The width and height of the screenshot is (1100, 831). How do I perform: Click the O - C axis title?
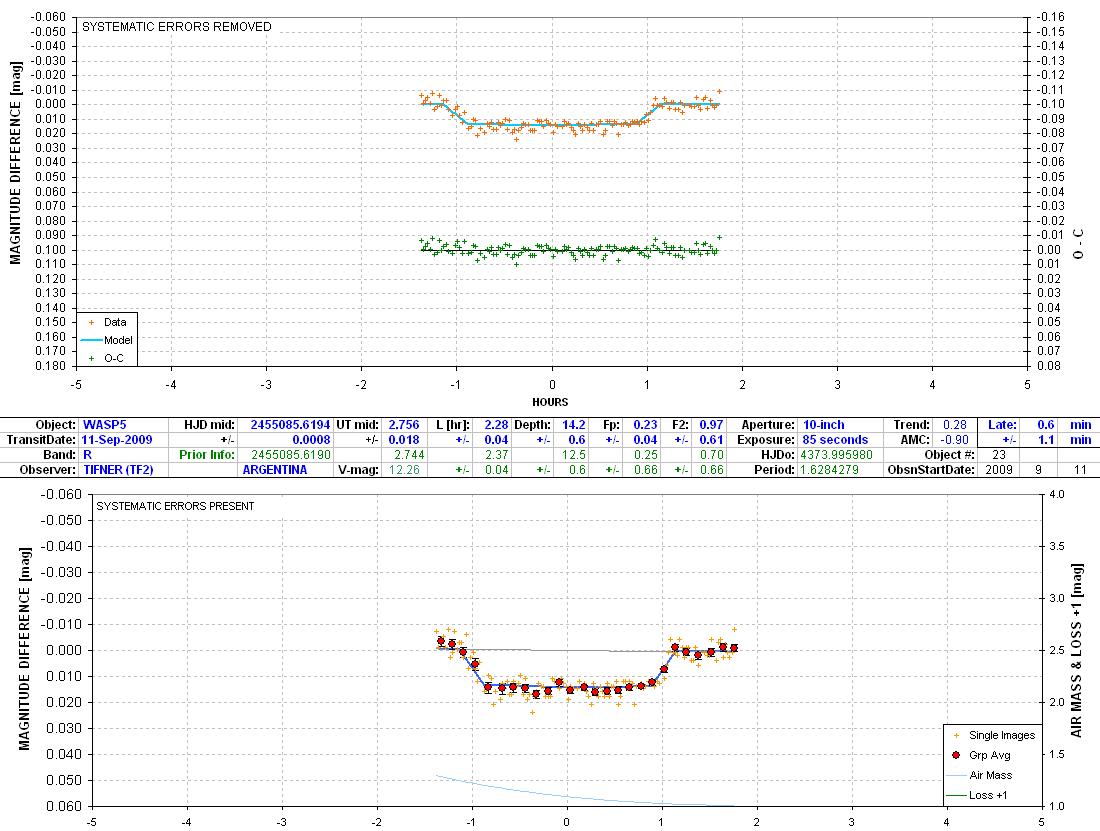click(1078, 243)
